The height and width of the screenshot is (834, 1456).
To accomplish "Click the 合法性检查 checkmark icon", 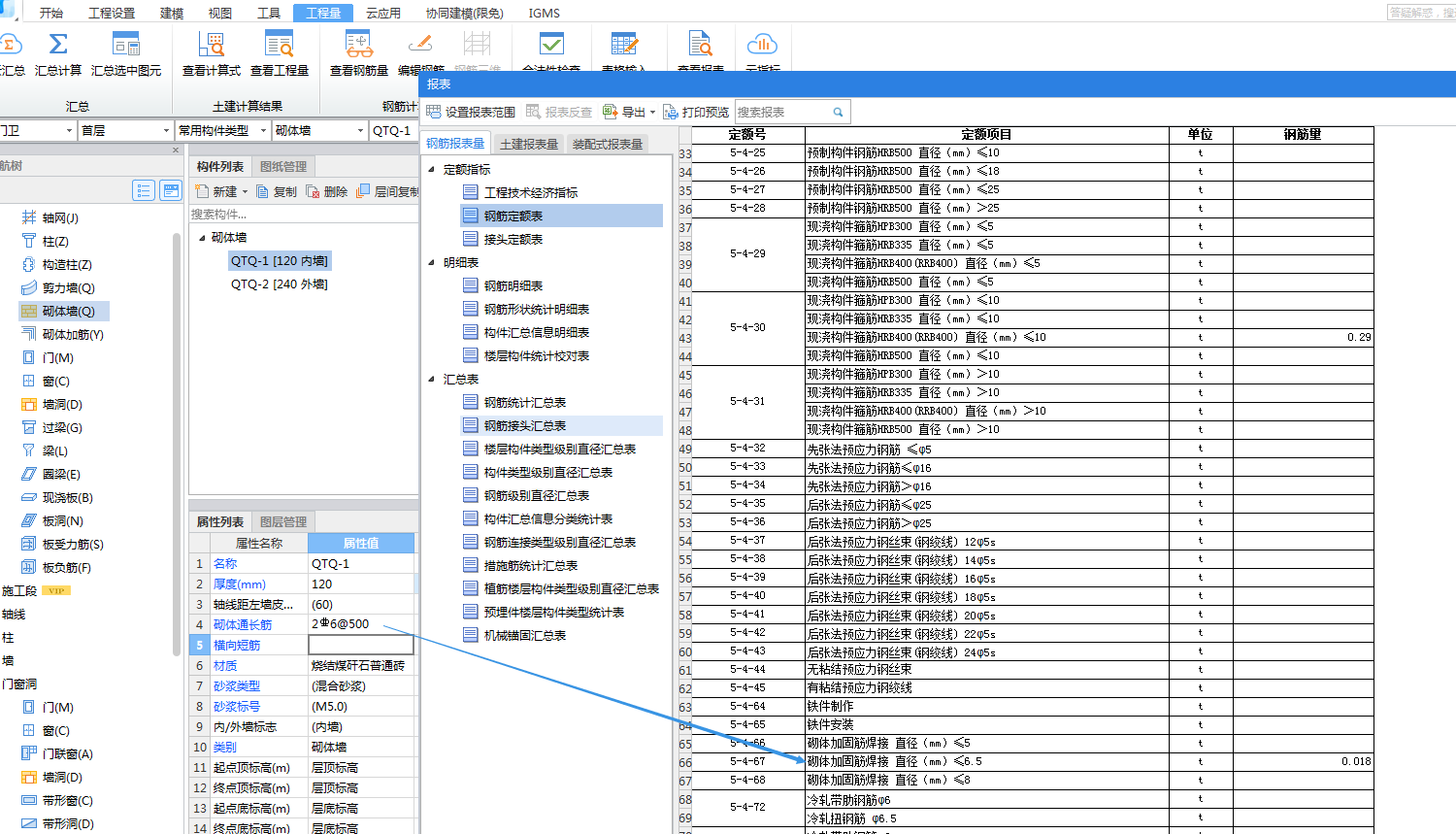I will click(551, 45).
